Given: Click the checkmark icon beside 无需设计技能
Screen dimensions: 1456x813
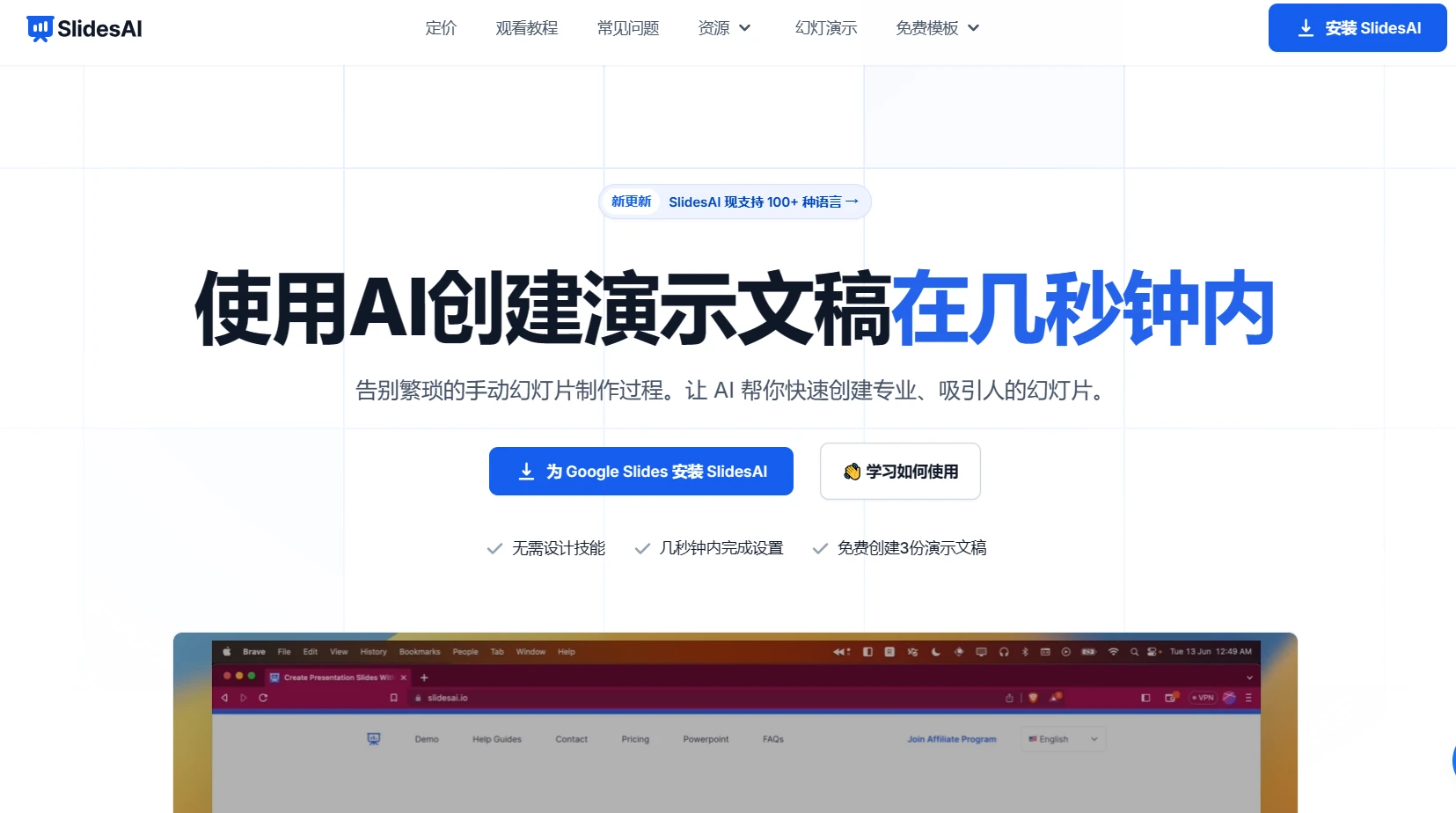Looking at the screenshot, I should coord(494,548).
